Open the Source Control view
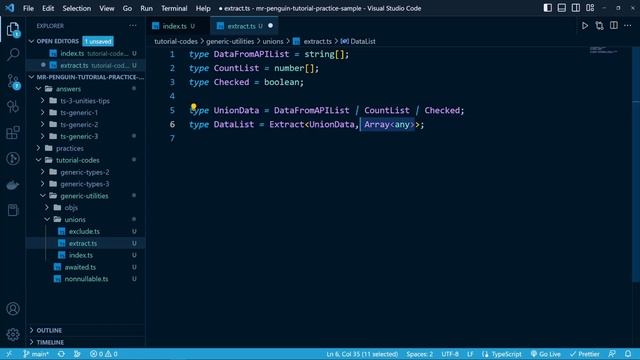Screen dimensions: 640x360 pos(13,82)
